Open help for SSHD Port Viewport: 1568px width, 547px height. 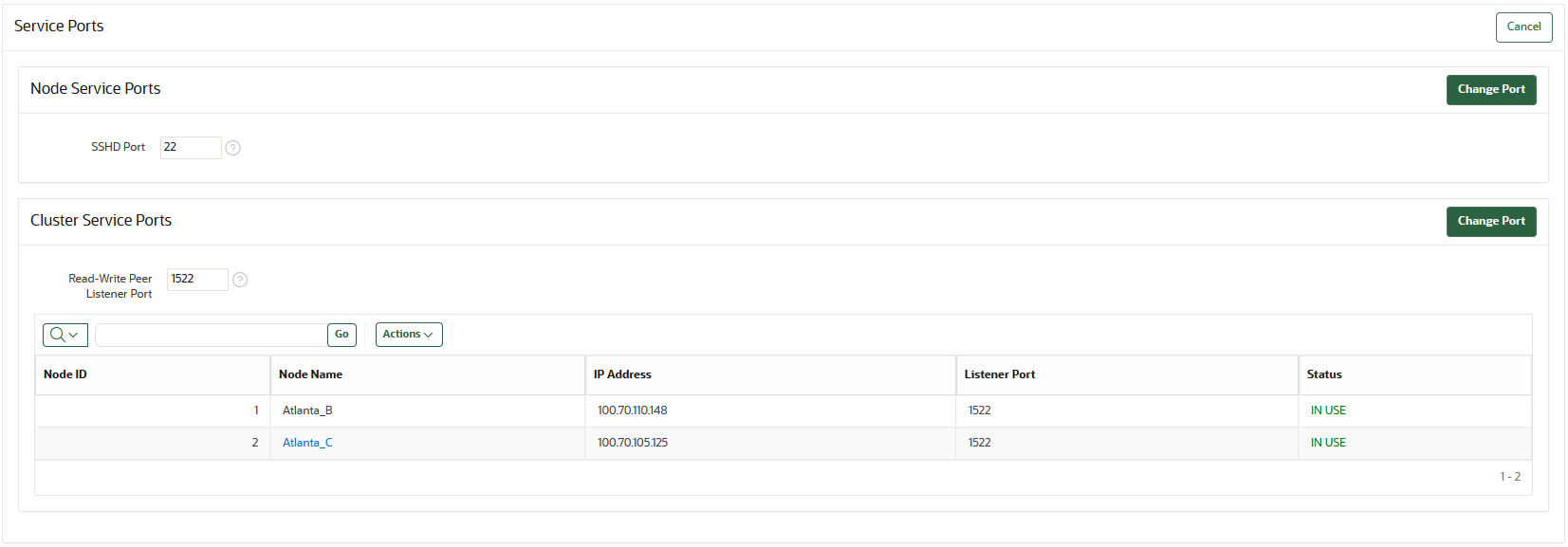pyautogui.click(x=232, y=147)
